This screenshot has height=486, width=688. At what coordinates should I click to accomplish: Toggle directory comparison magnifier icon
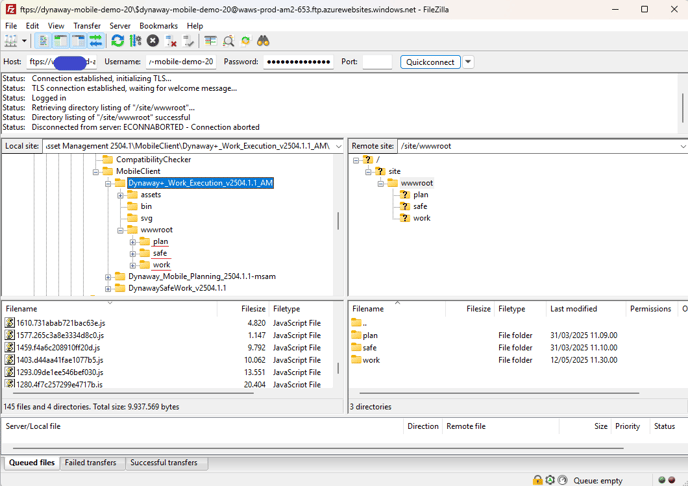(228, 41)
